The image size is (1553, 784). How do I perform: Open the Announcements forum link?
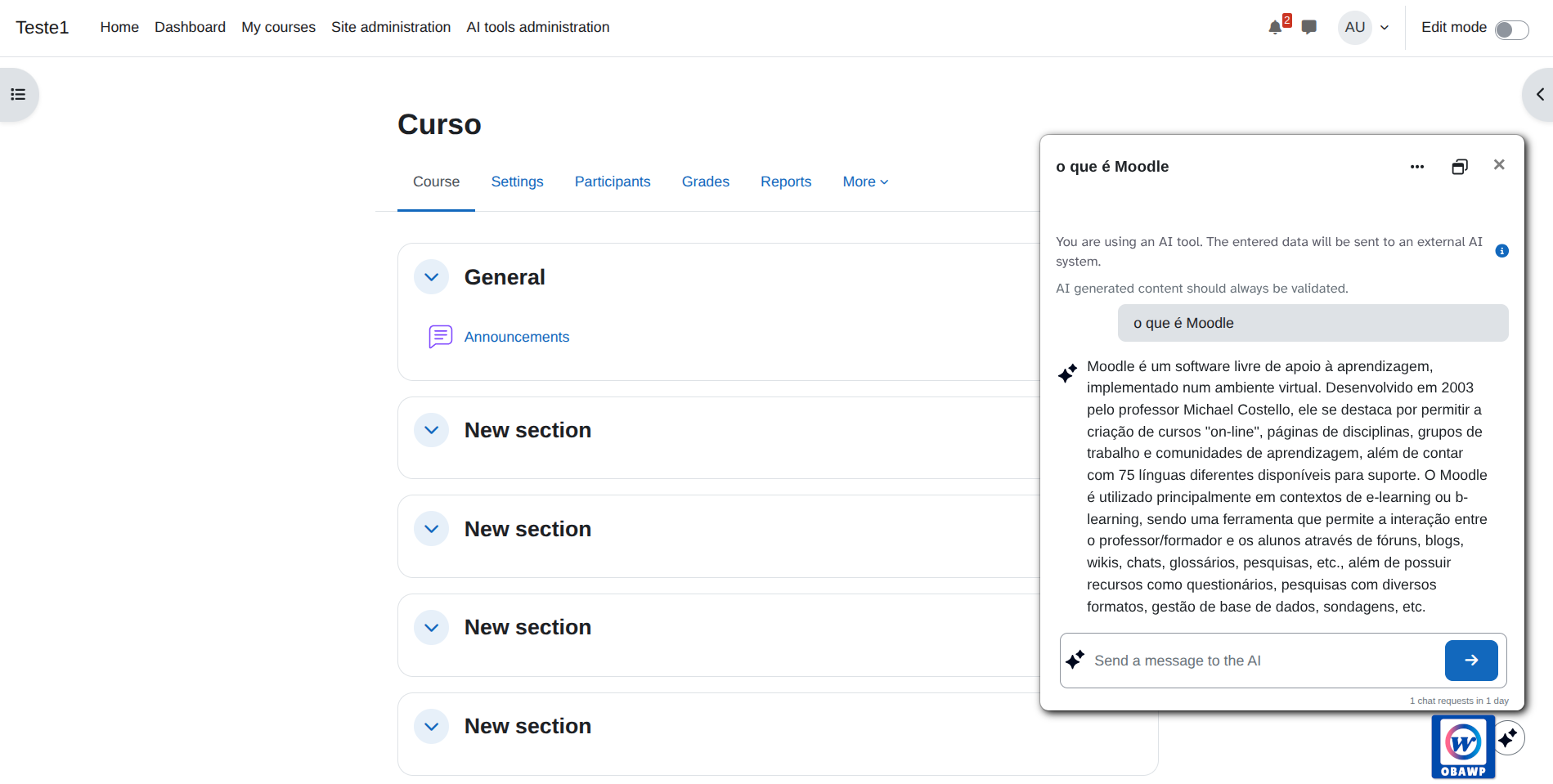tap(517, 337)
